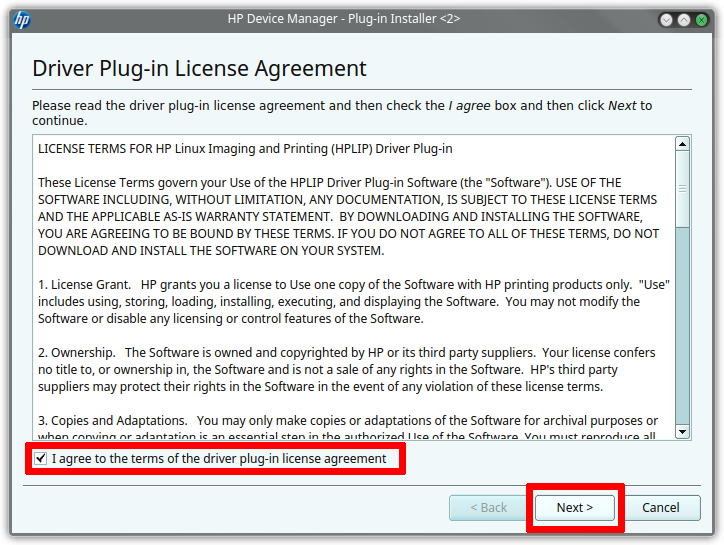Click the license text scroll down arrow

(682, 432)
